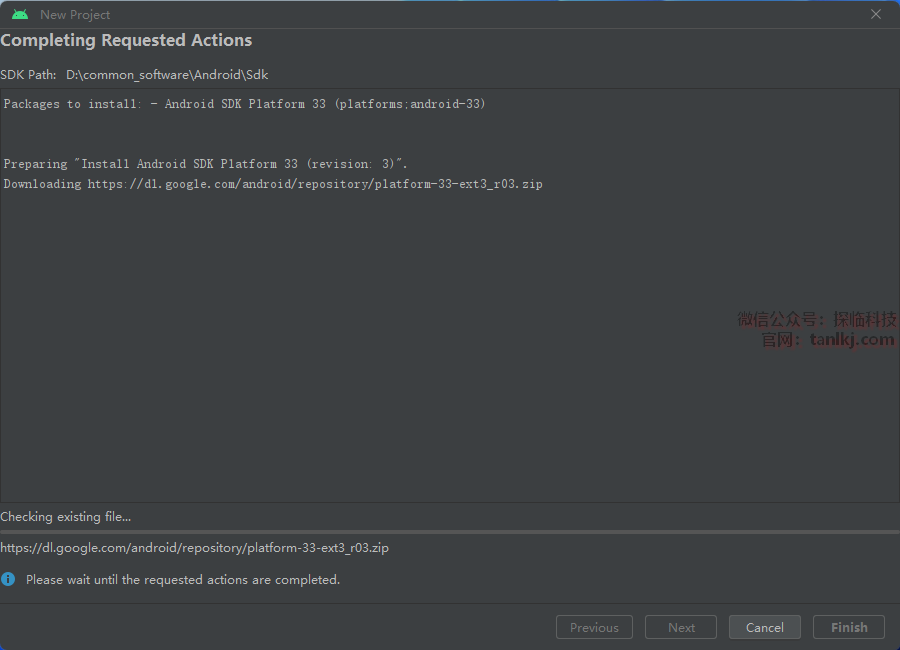The height and width of the screenshot is (650, 900).
Task: Click the Downloading URL line in the log
Action: tap(272, 184)
